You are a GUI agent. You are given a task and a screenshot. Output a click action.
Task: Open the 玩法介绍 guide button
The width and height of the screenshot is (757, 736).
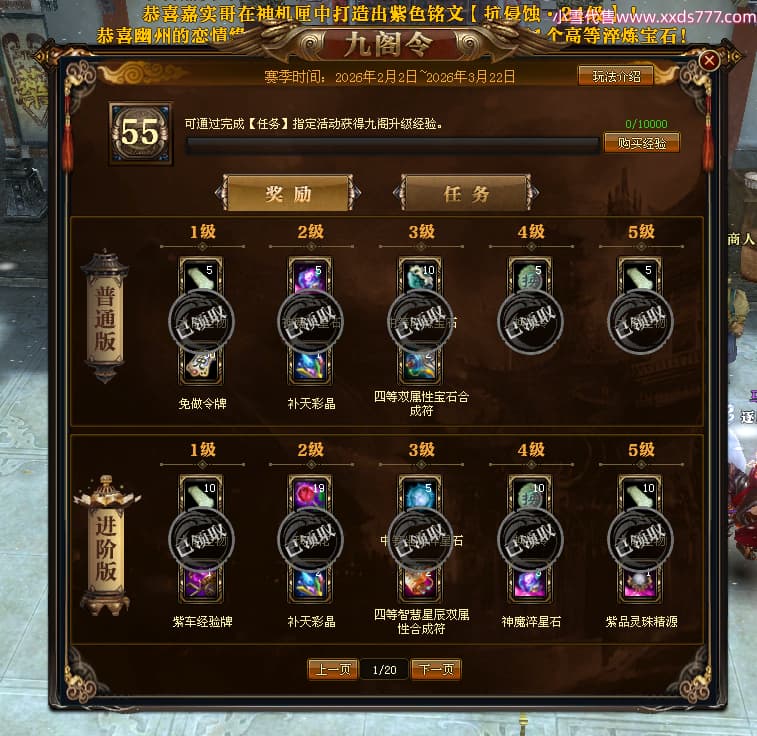pyautogui.click(x=616, y=76)
